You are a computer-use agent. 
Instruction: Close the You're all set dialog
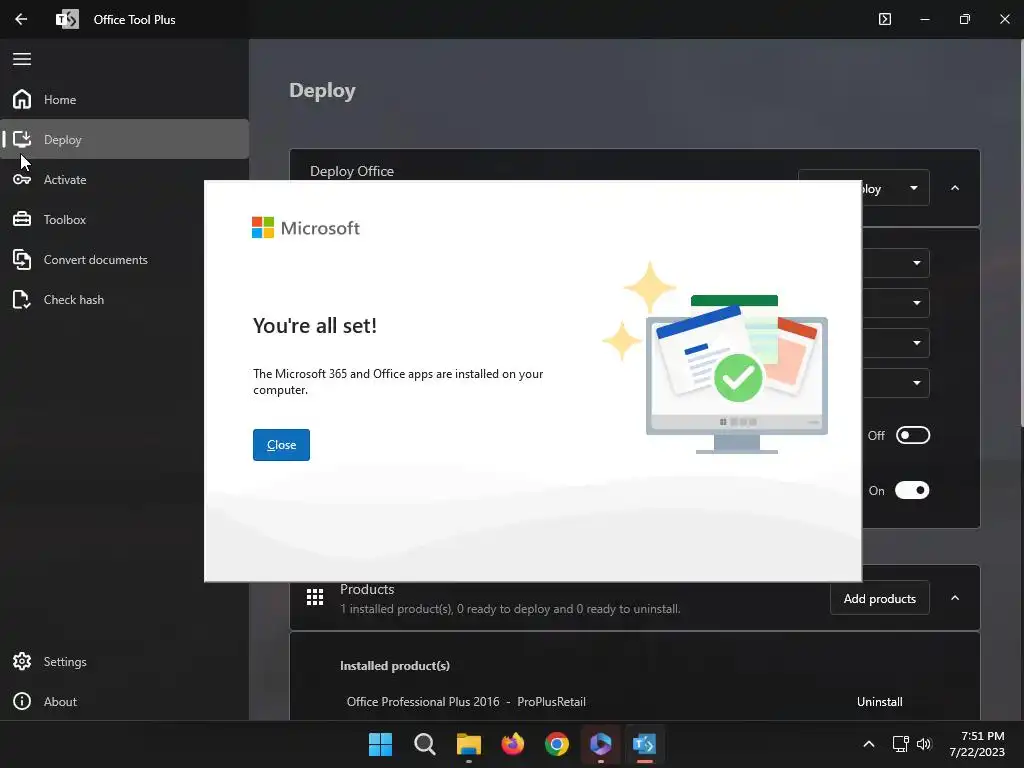pyautogui.click(x=281, y=445)
